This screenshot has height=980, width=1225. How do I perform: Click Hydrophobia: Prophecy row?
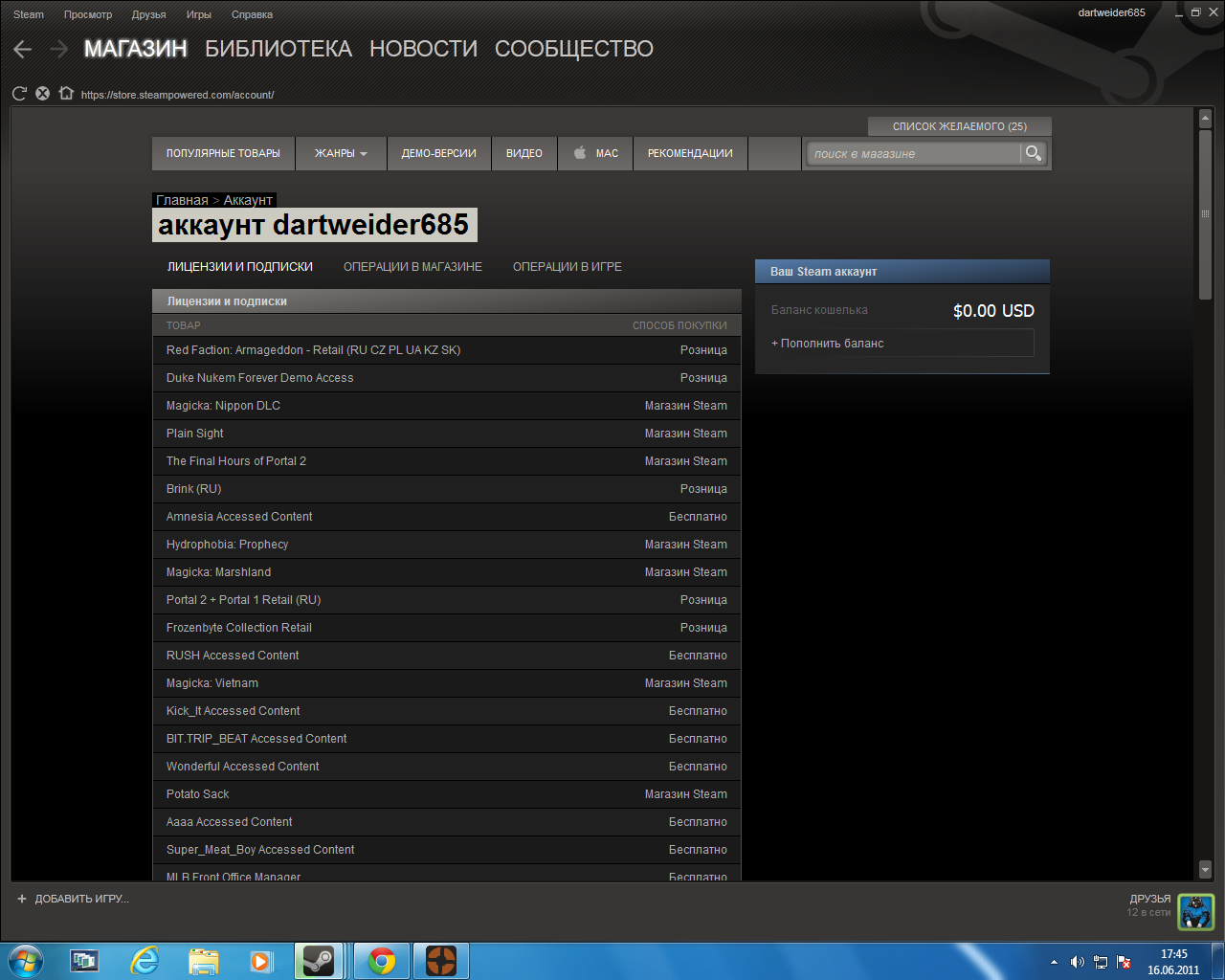447,545
